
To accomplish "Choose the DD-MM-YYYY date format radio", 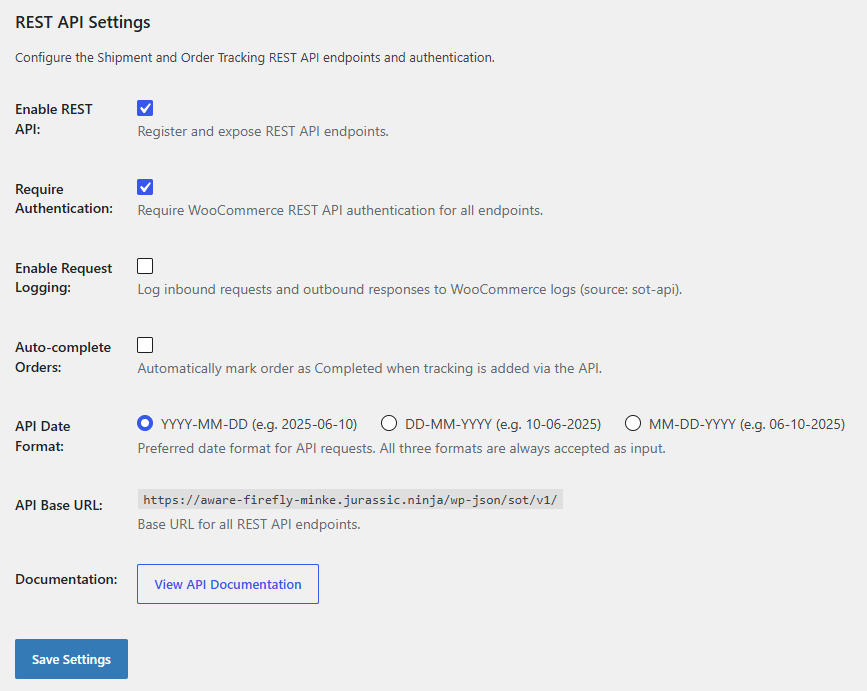I will pos(389,423).
